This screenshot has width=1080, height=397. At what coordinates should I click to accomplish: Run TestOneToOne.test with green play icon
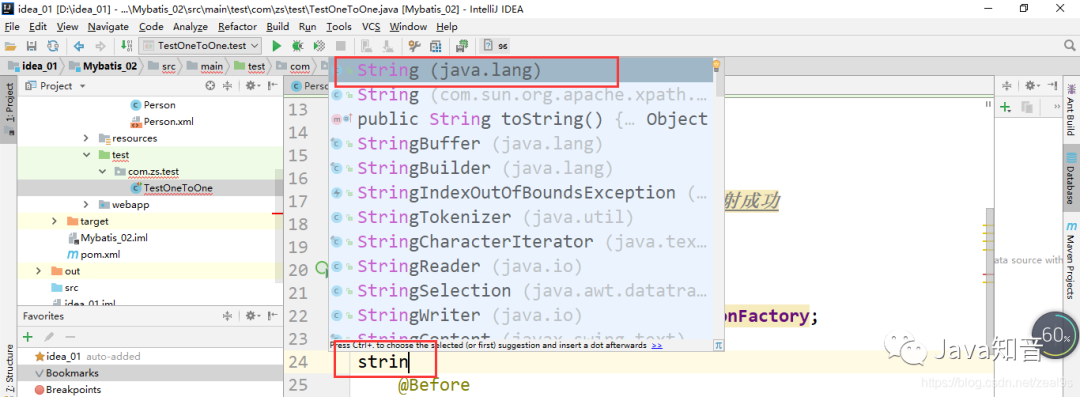point(277,46)
